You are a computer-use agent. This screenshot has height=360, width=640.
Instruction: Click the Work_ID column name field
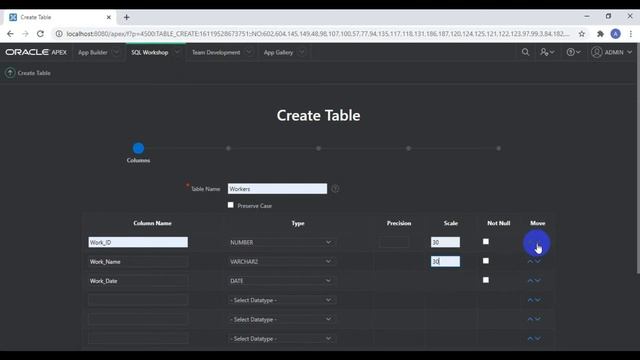coord(138,242)
